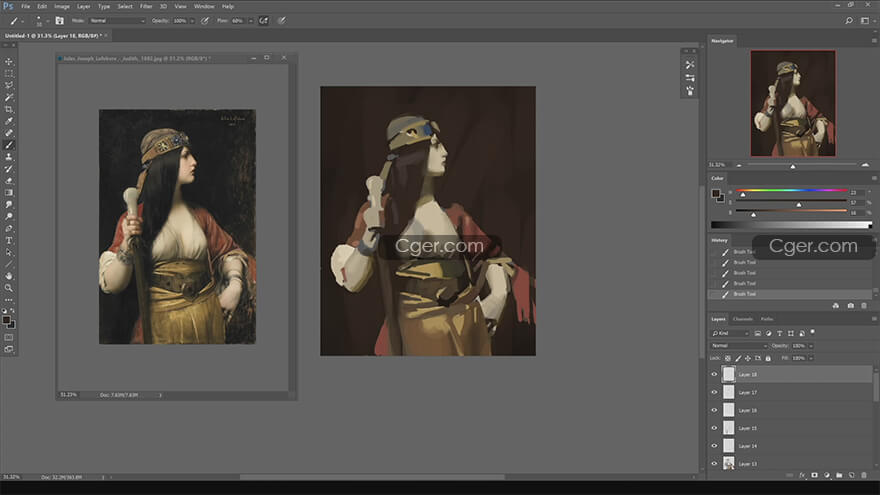Add layer style fx icon
Screen dimensions: 880x495
click(x=802, y=475)
